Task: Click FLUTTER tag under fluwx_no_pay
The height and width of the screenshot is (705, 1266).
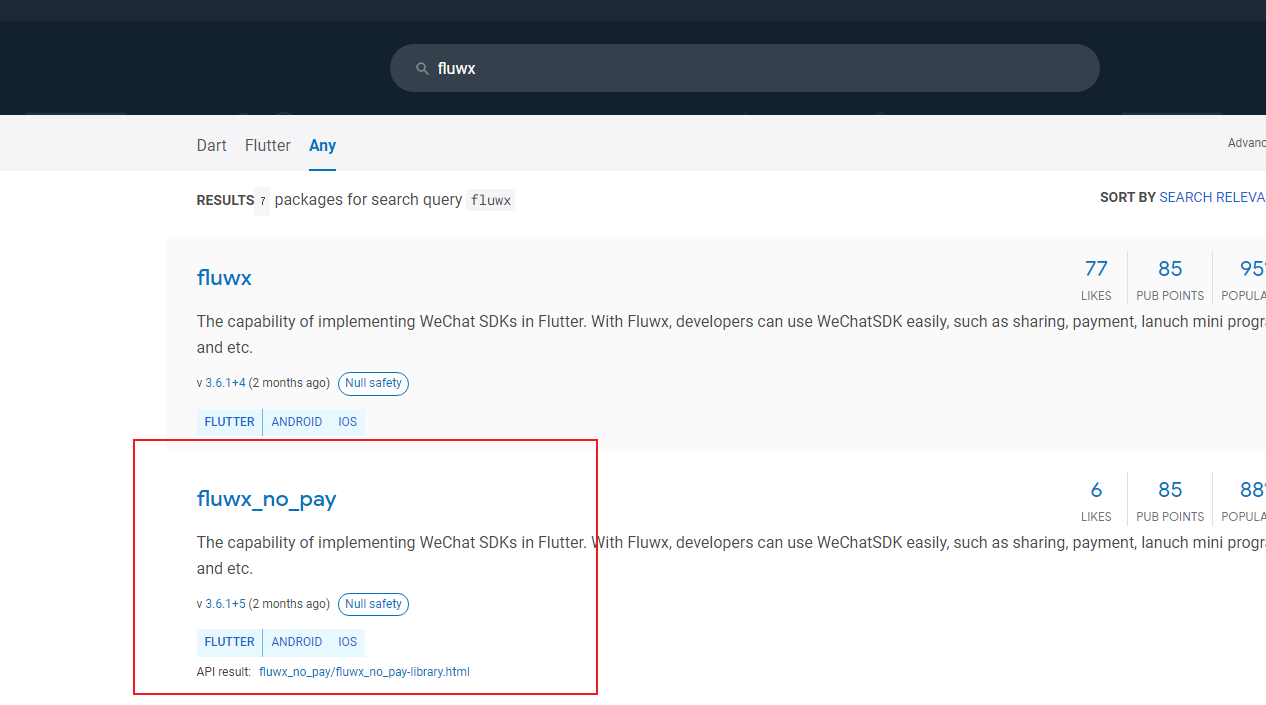Action: (x=229, y=642)
